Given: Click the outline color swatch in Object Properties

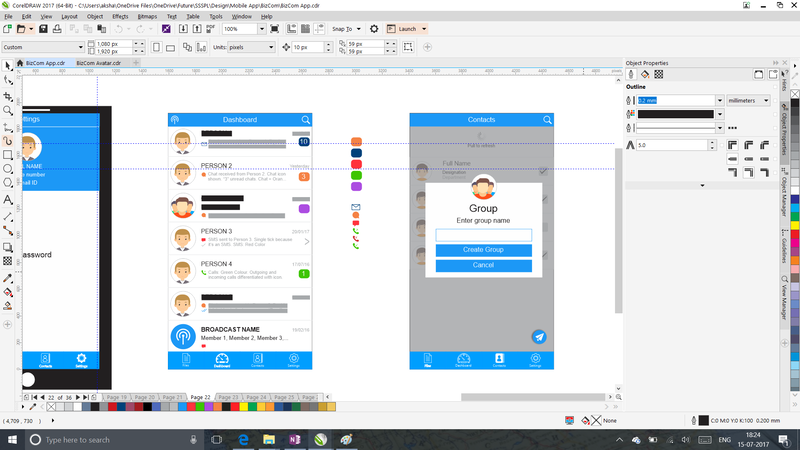Looking at the screenshot, I should (x=676, y=114).
